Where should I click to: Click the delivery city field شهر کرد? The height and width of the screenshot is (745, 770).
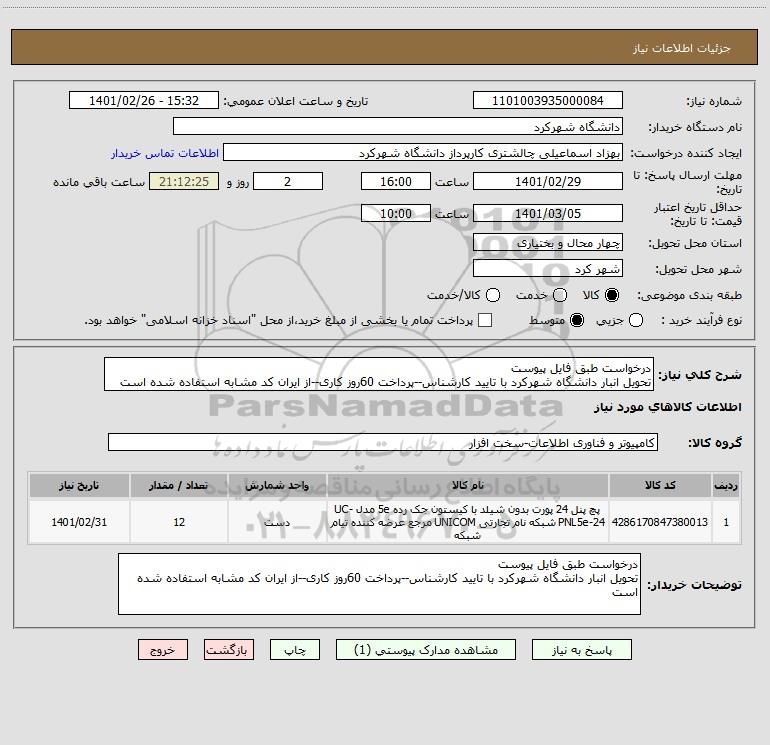(x=548, y=268)
